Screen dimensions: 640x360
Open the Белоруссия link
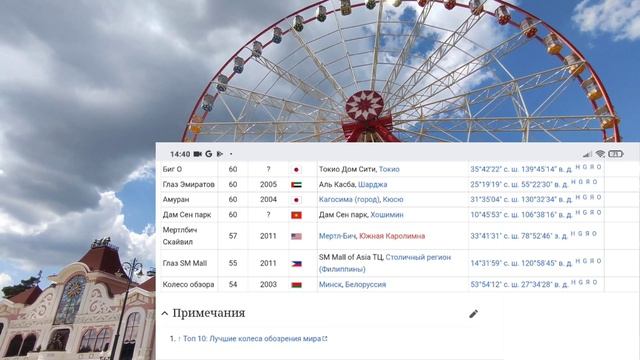click(x=365, y=284)
